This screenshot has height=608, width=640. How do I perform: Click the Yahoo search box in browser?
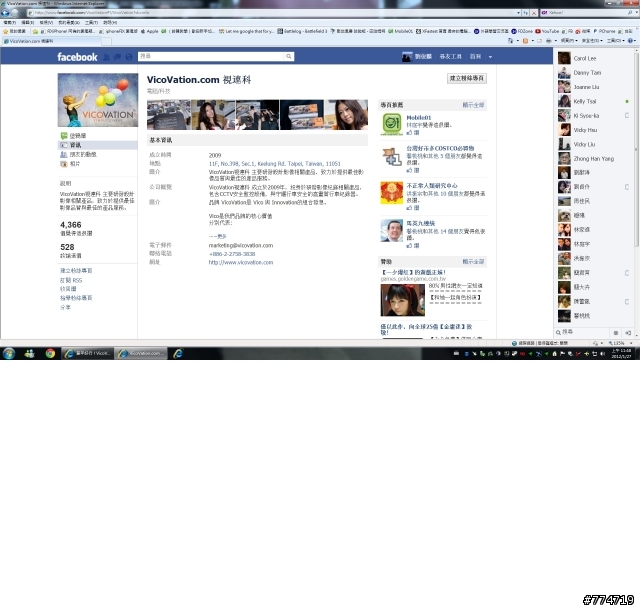point(586,13)
